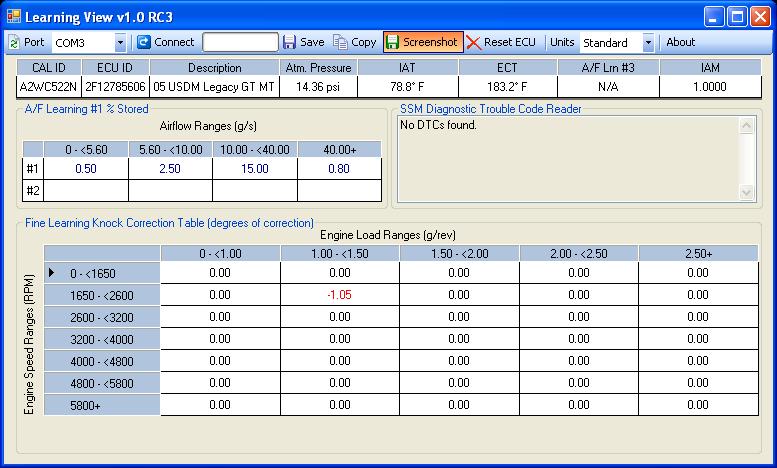Click the Screenshot button label
This screenshot has height=468, width=777.
430,42
